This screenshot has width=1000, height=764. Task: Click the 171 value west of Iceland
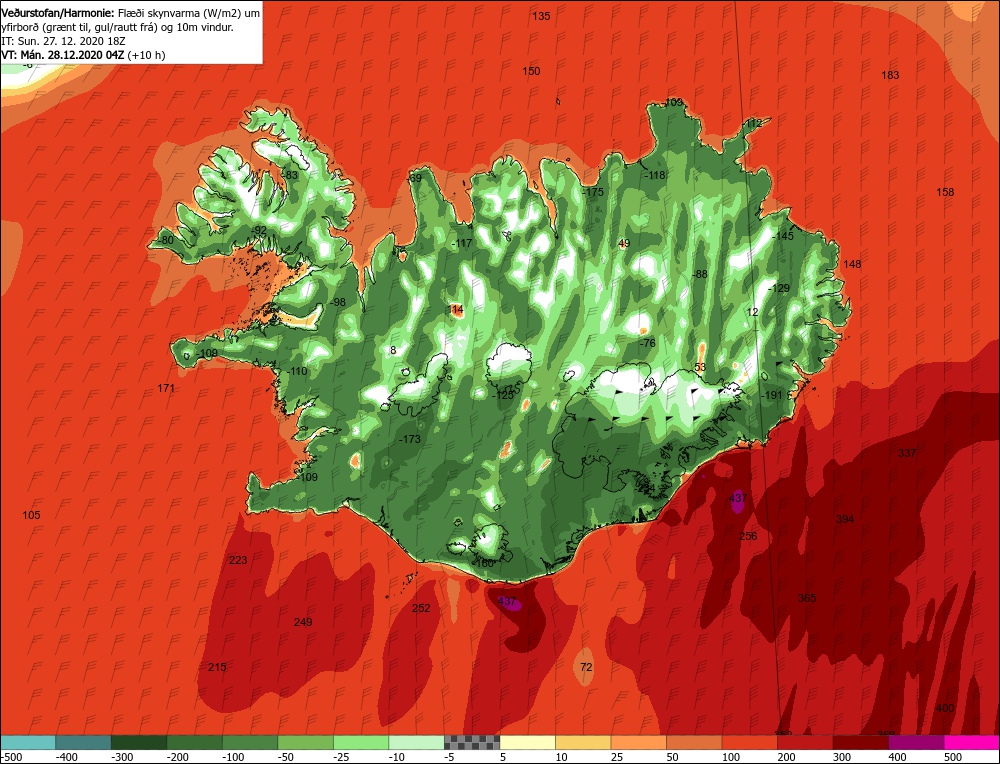pyautogui.click(x=166, y=388)
